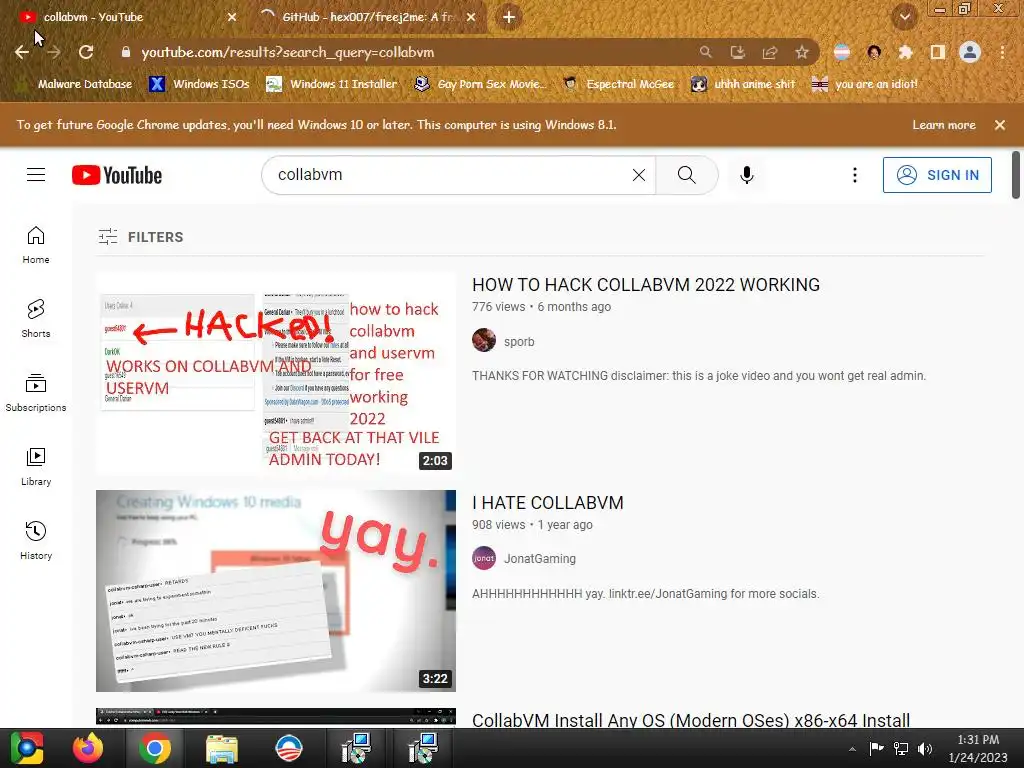The height and width of the screenshot is (768, 1024).
Task: Open a new browser tab
Action: (x=509, y=17)
